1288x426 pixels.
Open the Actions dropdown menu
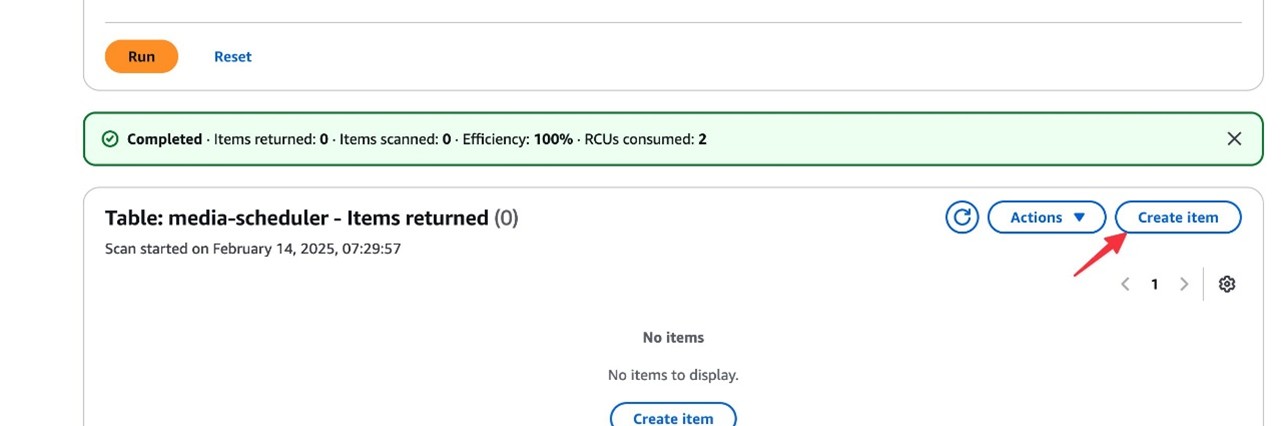(1046, 217)
